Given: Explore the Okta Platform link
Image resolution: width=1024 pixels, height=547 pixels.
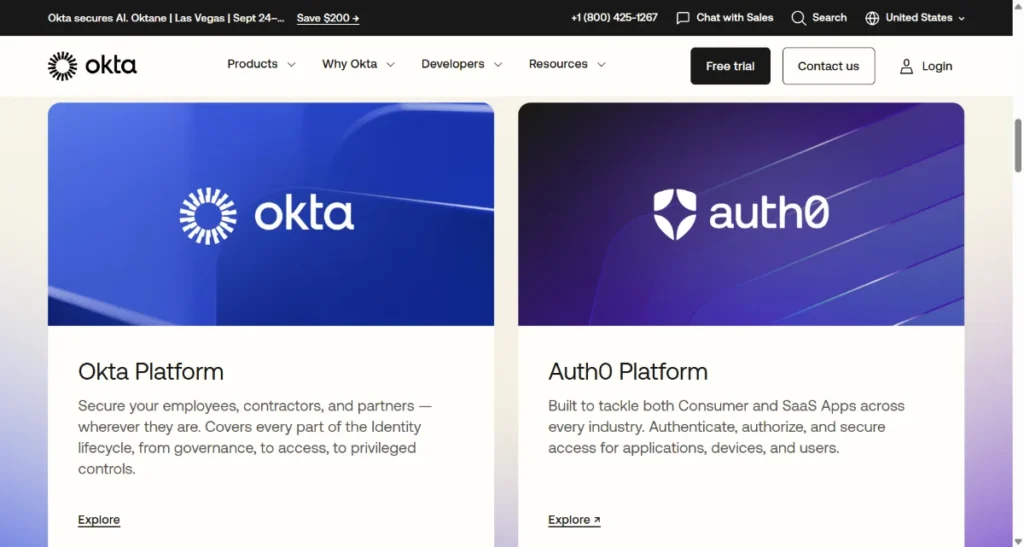Looking at the screenshot, I should (99, 520).
